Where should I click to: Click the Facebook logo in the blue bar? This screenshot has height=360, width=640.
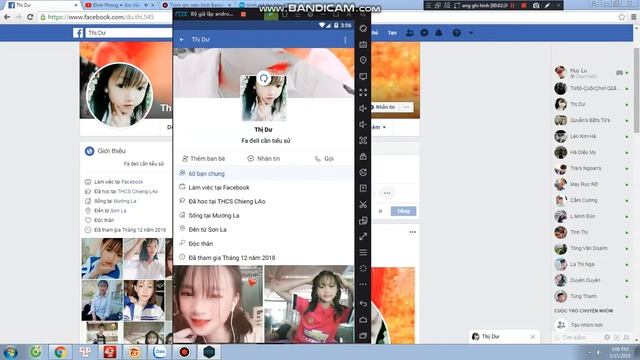click(x=78, y=33)
